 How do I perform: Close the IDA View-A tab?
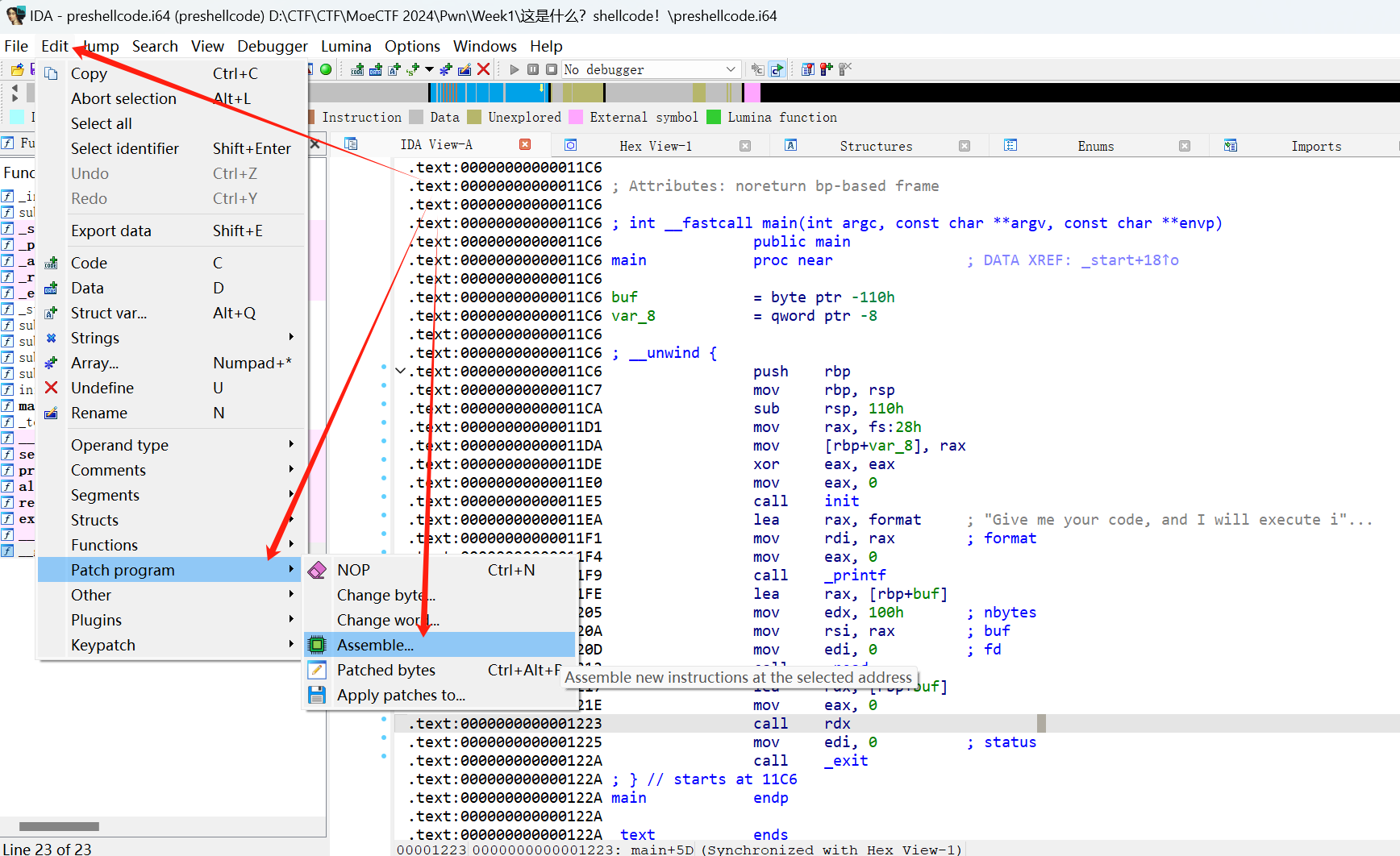(525, 145)
